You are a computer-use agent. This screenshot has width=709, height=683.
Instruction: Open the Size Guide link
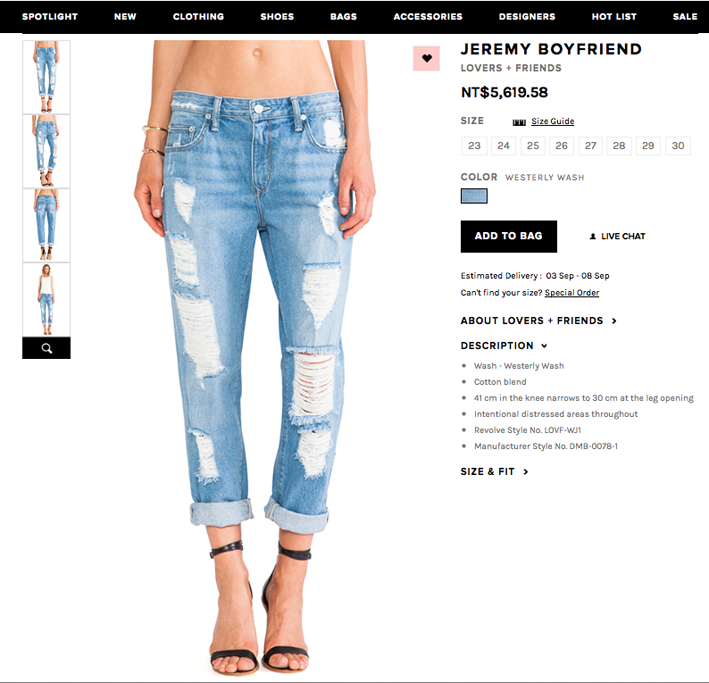coord(553,121)
